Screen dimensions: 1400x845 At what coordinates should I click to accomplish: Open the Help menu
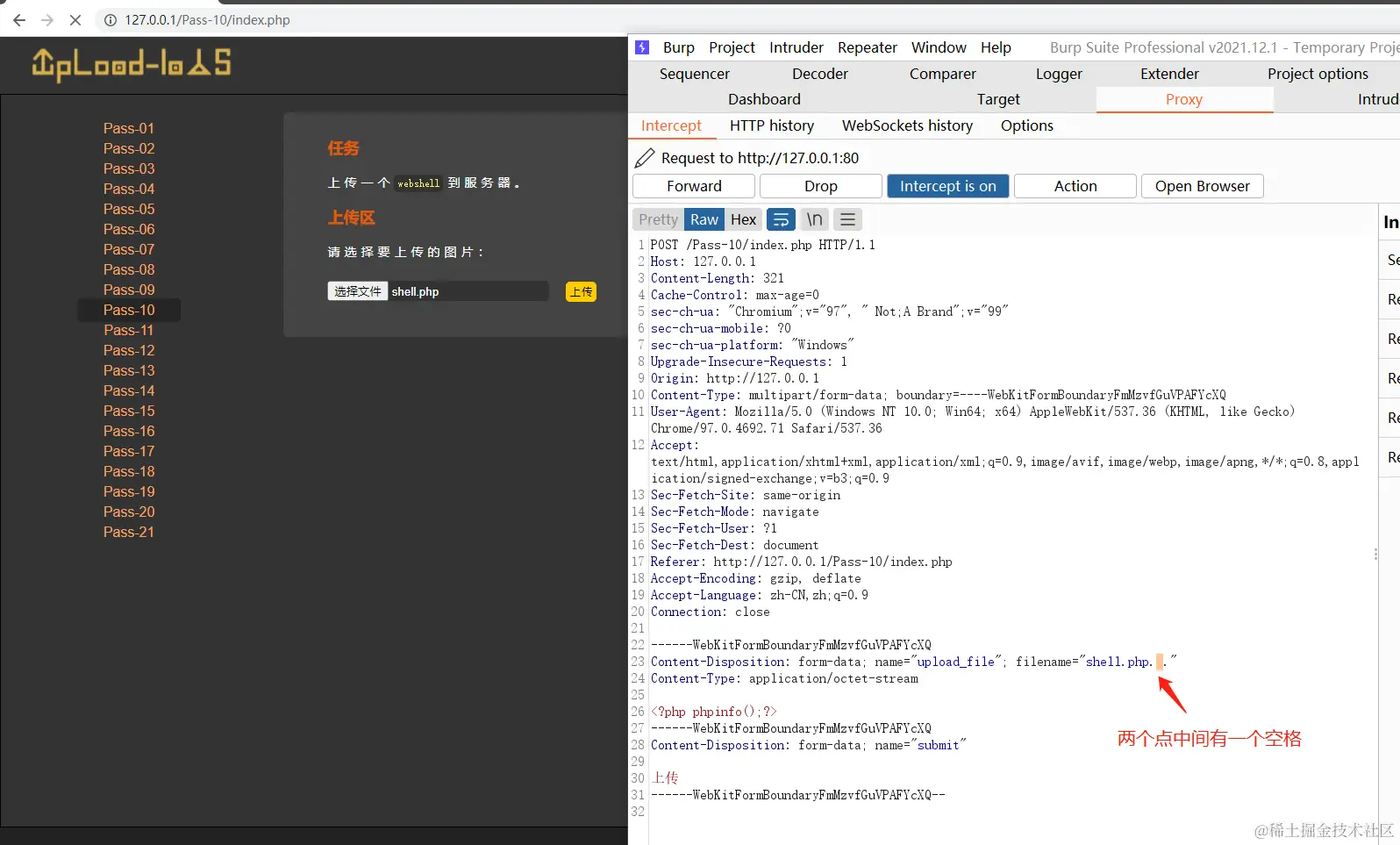click(996, 47)
